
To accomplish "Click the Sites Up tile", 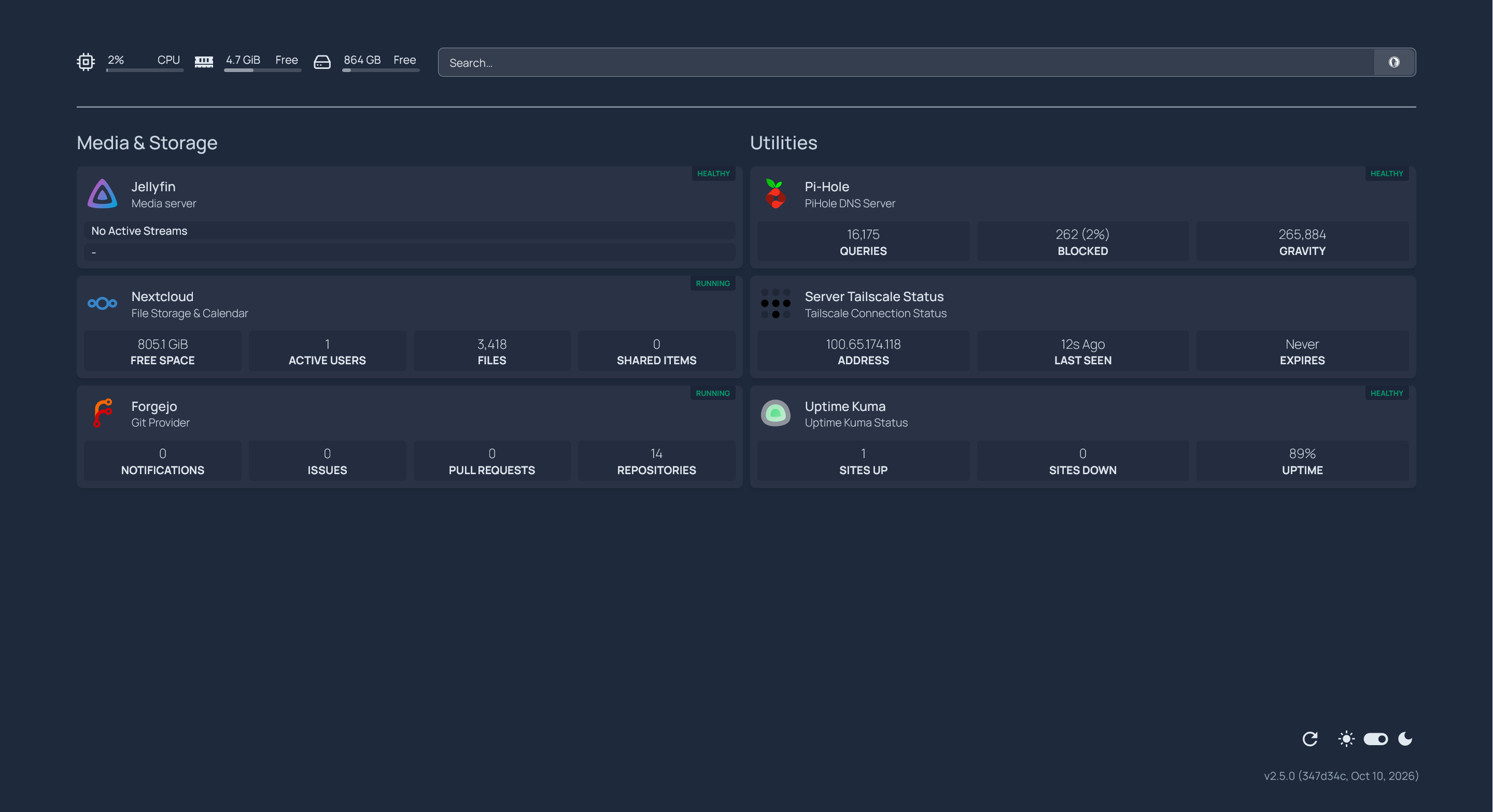I will tap(864, 461).
